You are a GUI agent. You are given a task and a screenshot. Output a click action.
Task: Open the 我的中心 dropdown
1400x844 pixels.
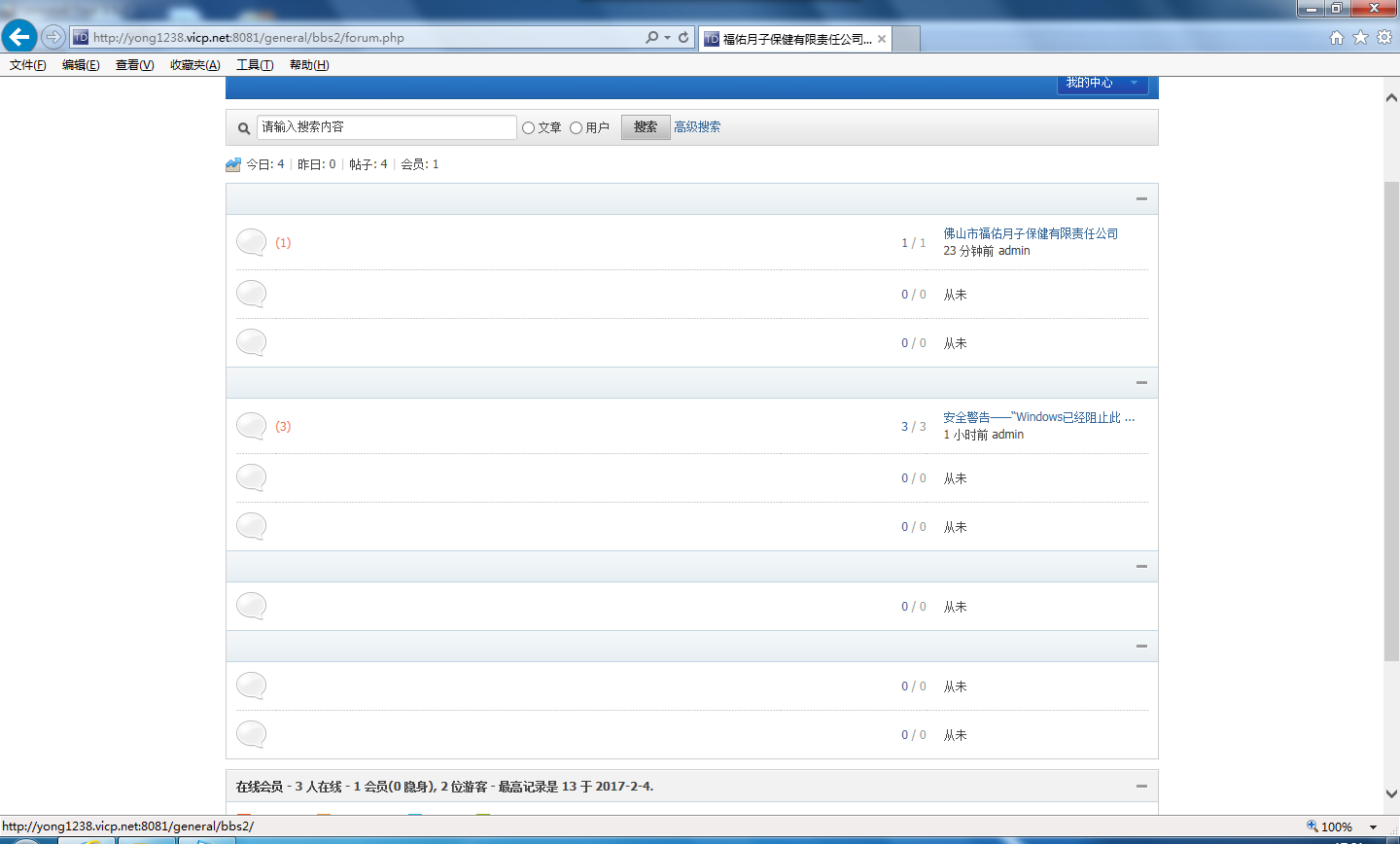pos(1102,84)
